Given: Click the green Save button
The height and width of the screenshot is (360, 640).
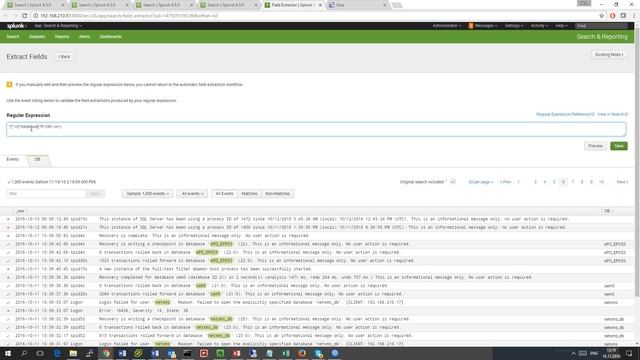Looking at the screenshot, I should click(619, 146).
